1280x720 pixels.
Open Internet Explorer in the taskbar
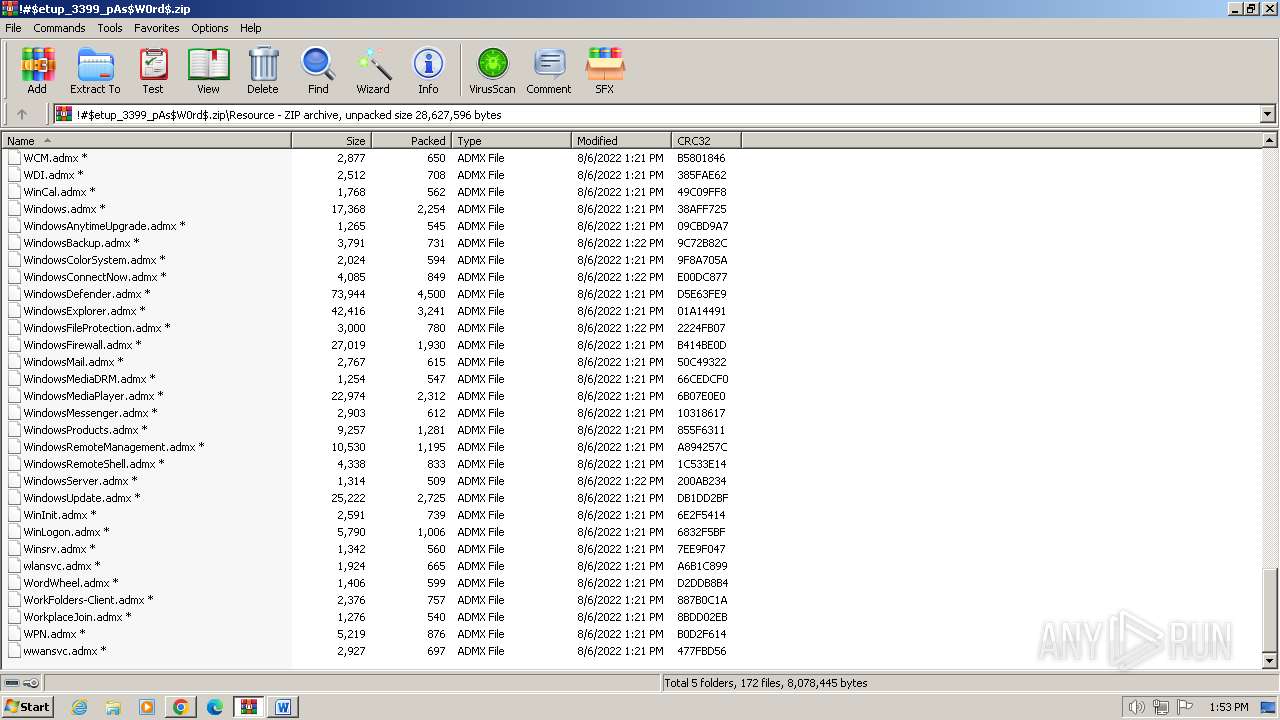point(79,707)
